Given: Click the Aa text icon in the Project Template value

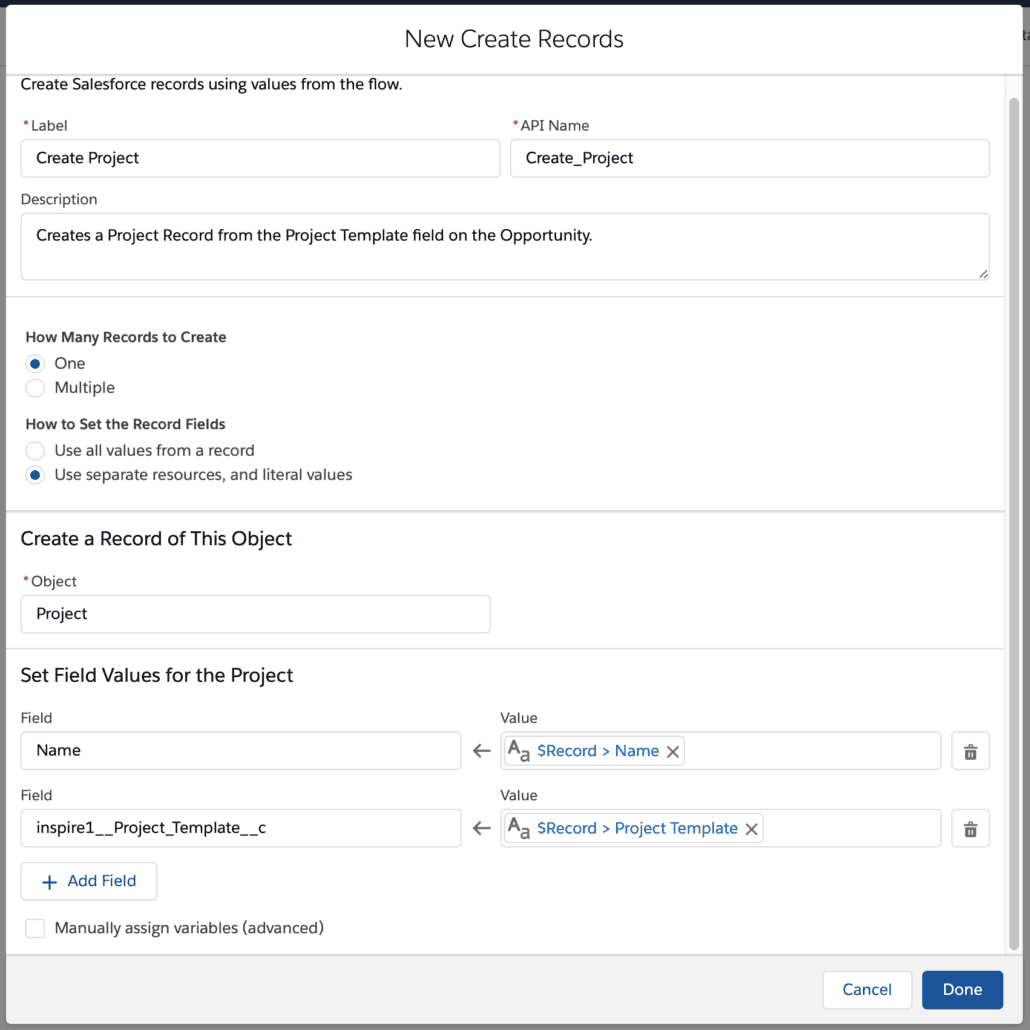Looking at the screenshot, I should click(519, 828).
